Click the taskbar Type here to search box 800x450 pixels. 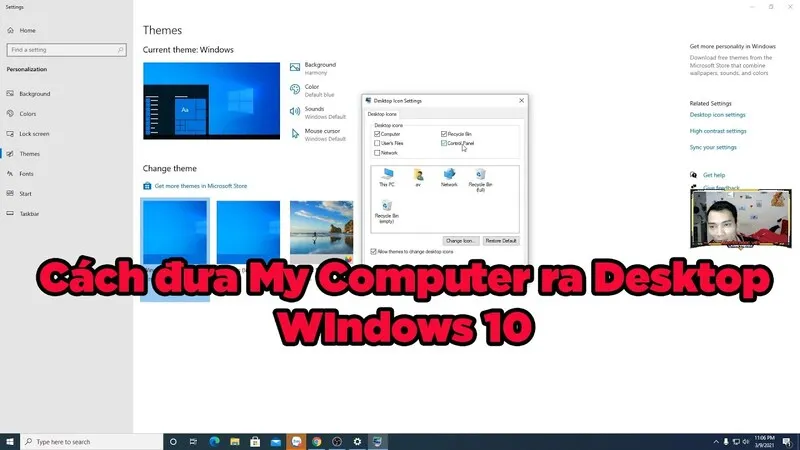click(x=91, y=442)
